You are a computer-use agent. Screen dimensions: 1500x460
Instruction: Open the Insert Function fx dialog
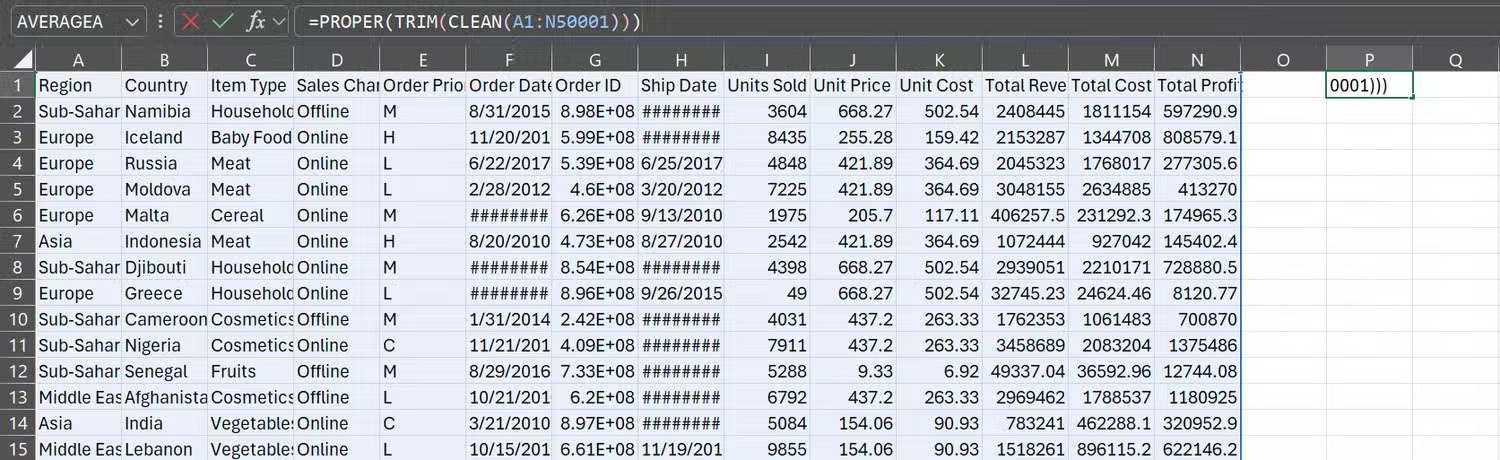pos(255,21)
